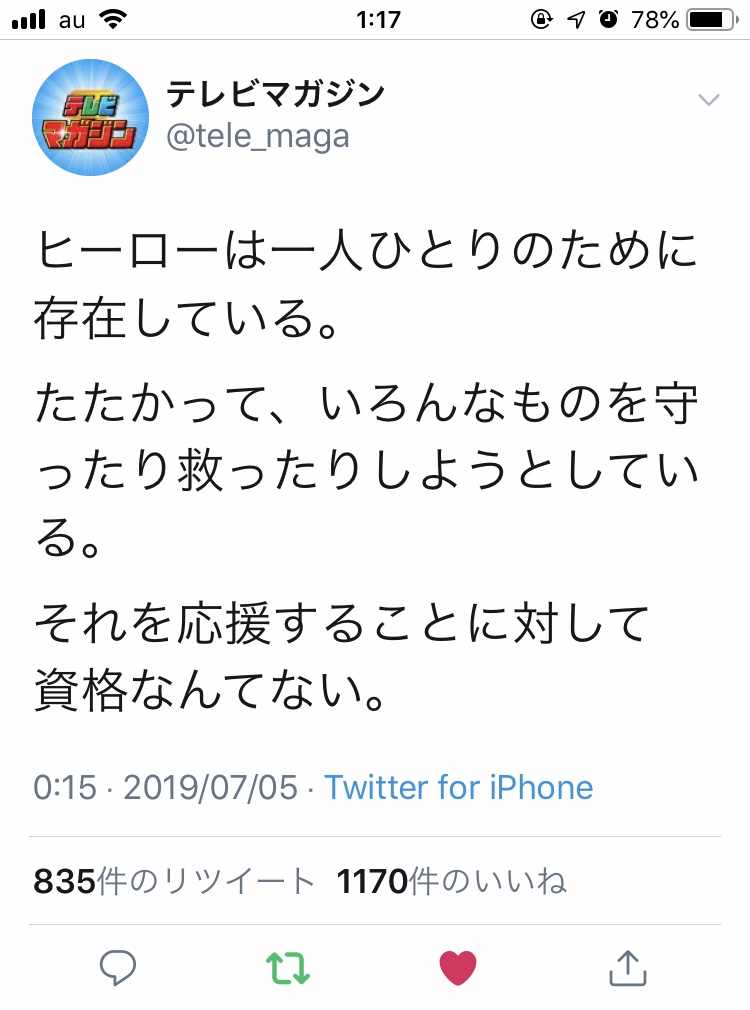The height and width of the screenshot is (1010, 750).
Task: Open Twitter for iPhone source link
Action: tap(458, 787)
